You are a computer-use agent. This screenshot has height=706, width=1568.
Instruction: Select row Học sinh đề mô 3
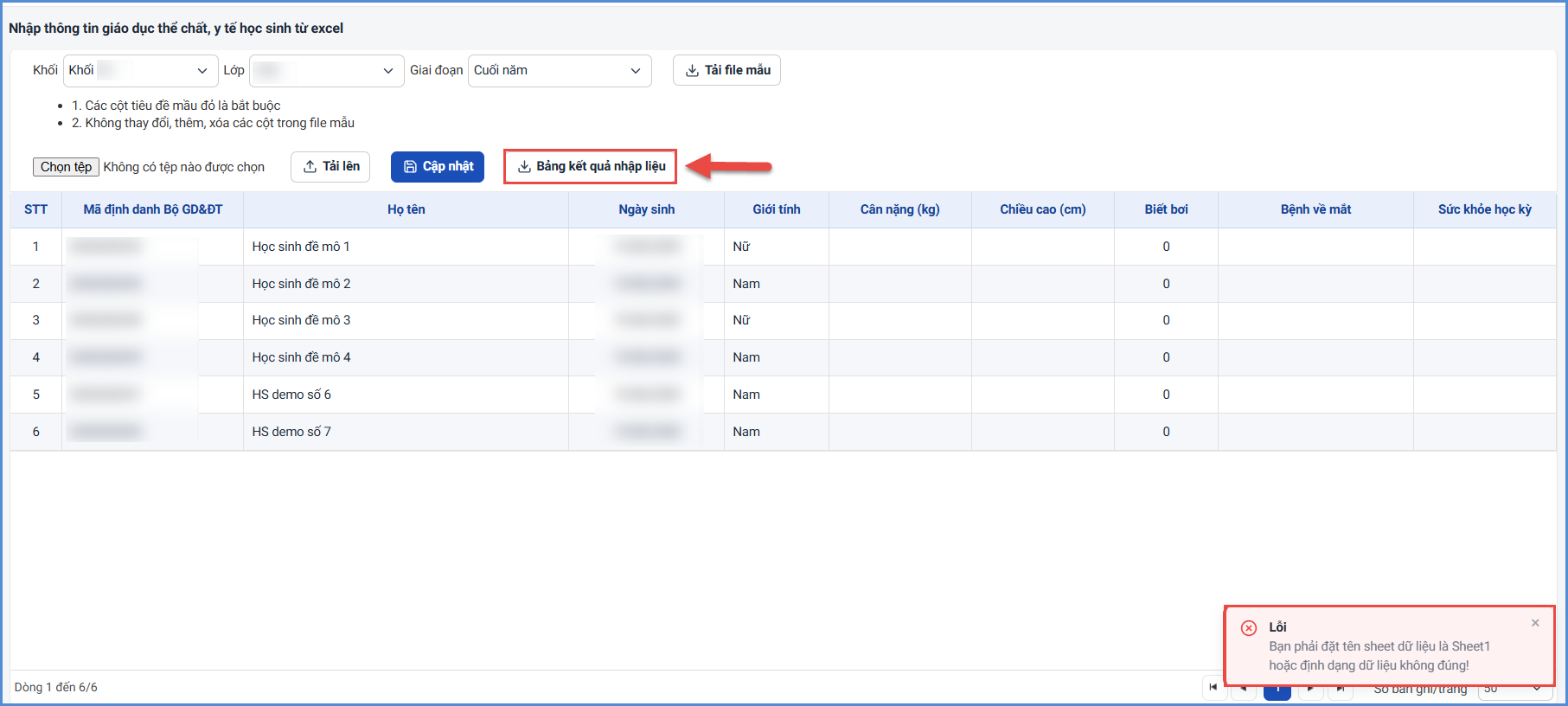point(783,320)
